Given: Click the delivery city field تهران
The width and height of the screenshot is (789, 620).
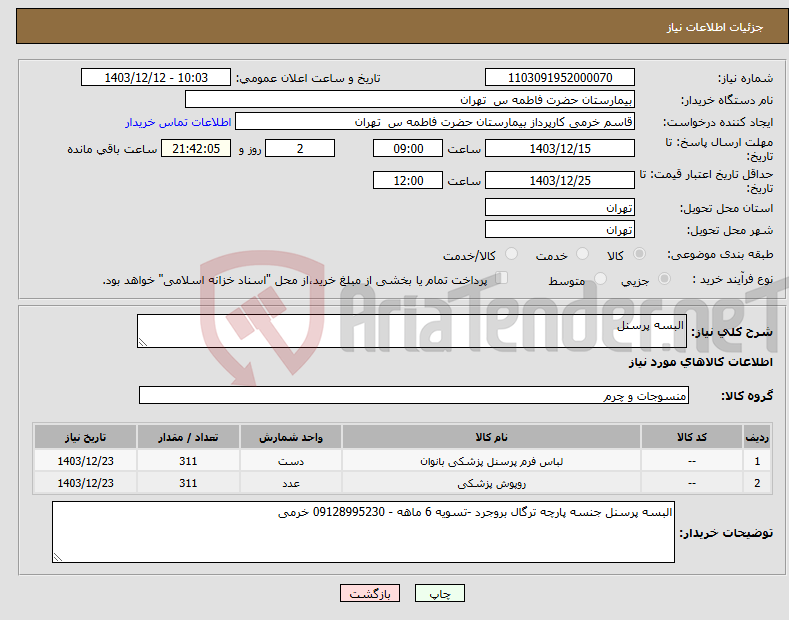Looking at the screenshot, I should 560,229.
